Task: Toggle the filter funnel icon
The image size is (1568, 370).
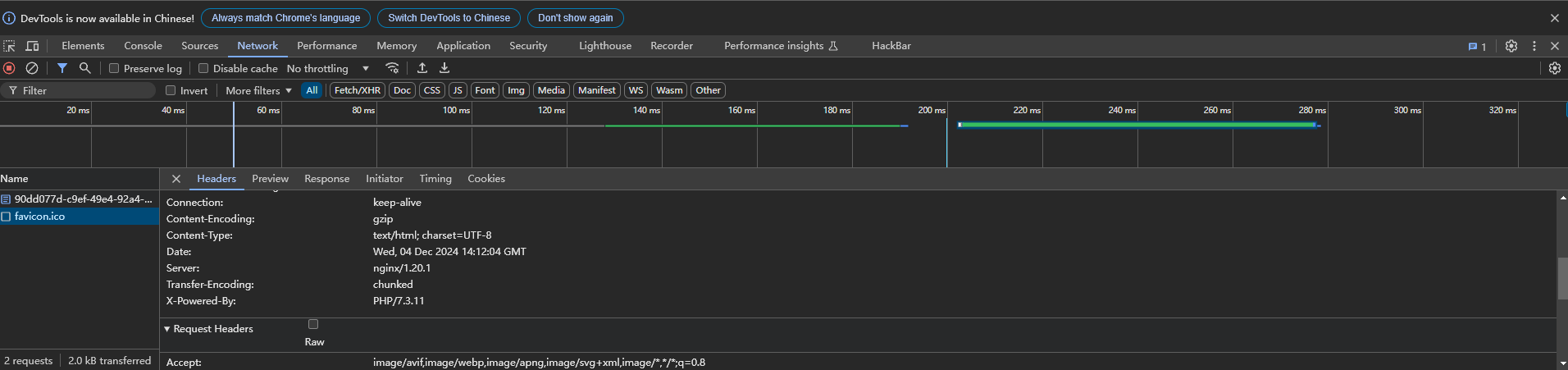Action: [62, 68]
